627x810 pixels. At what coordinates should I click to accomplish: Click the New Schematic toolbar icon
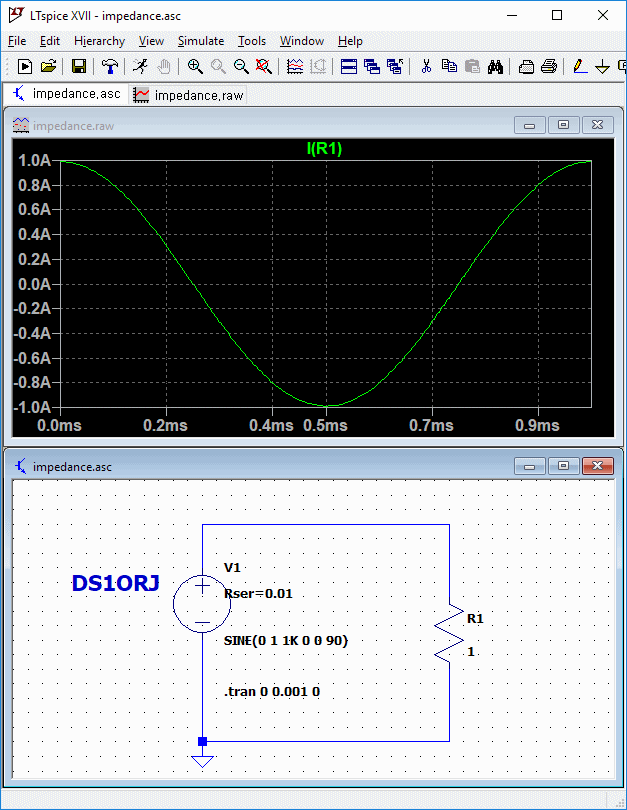(24, 66)
